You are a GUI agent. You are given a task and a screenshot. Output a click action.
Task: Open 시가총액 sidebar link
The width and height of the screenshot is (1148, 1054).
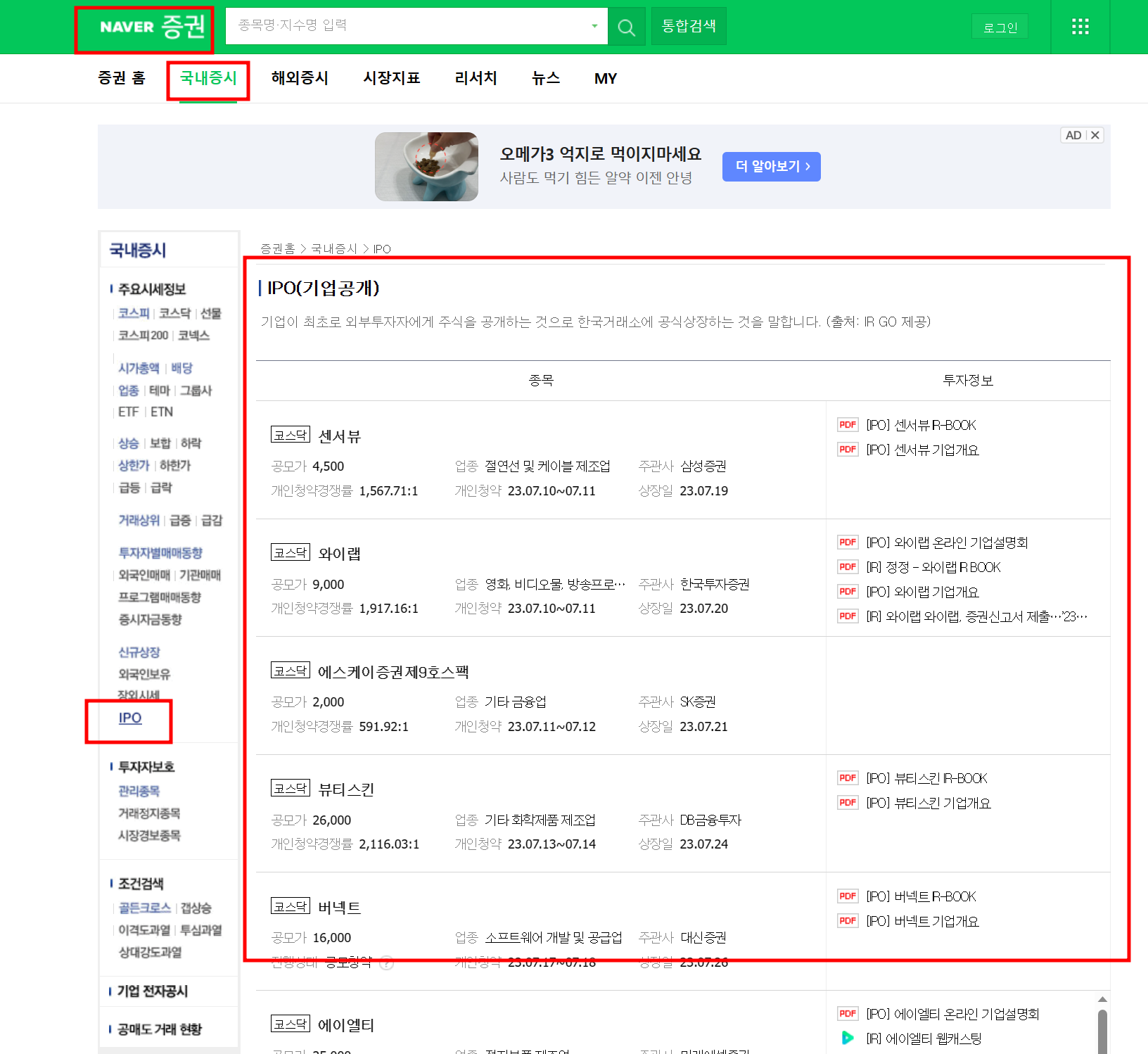pos(139,368)
